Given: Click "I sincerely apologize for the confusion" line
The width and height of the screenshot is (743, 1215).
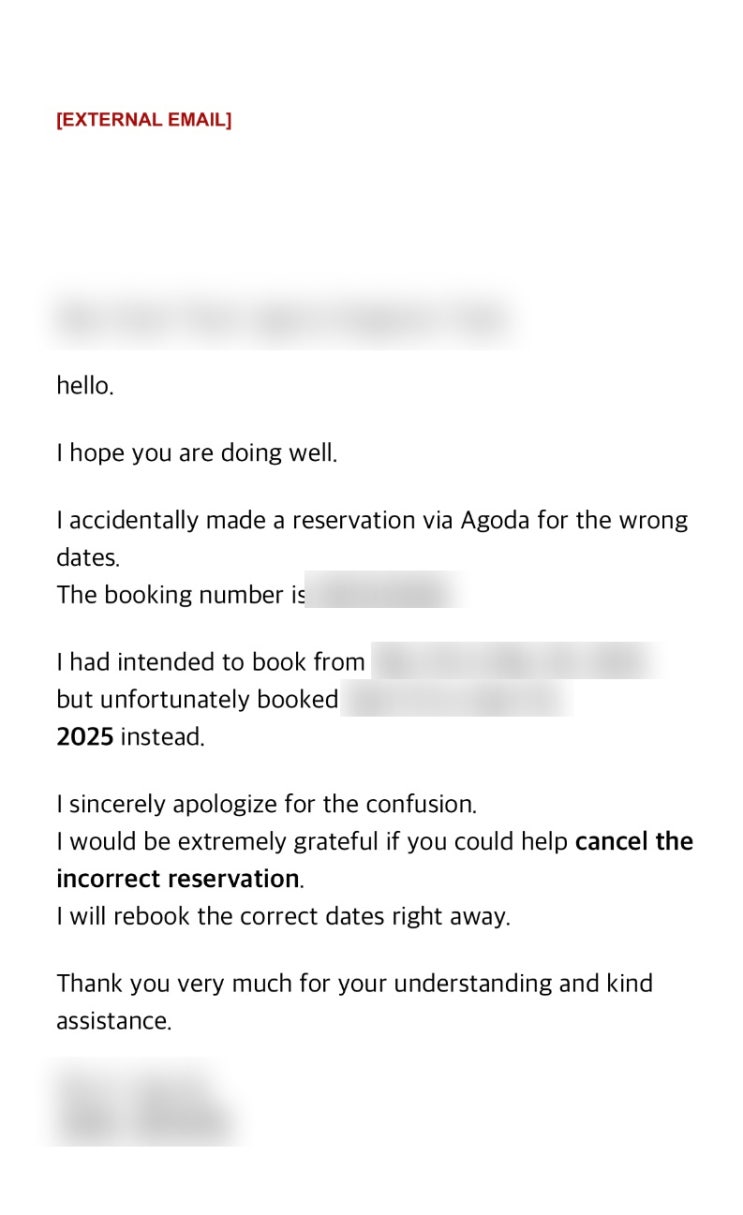Looking at the screenshot, I should [x=266, y=804].
